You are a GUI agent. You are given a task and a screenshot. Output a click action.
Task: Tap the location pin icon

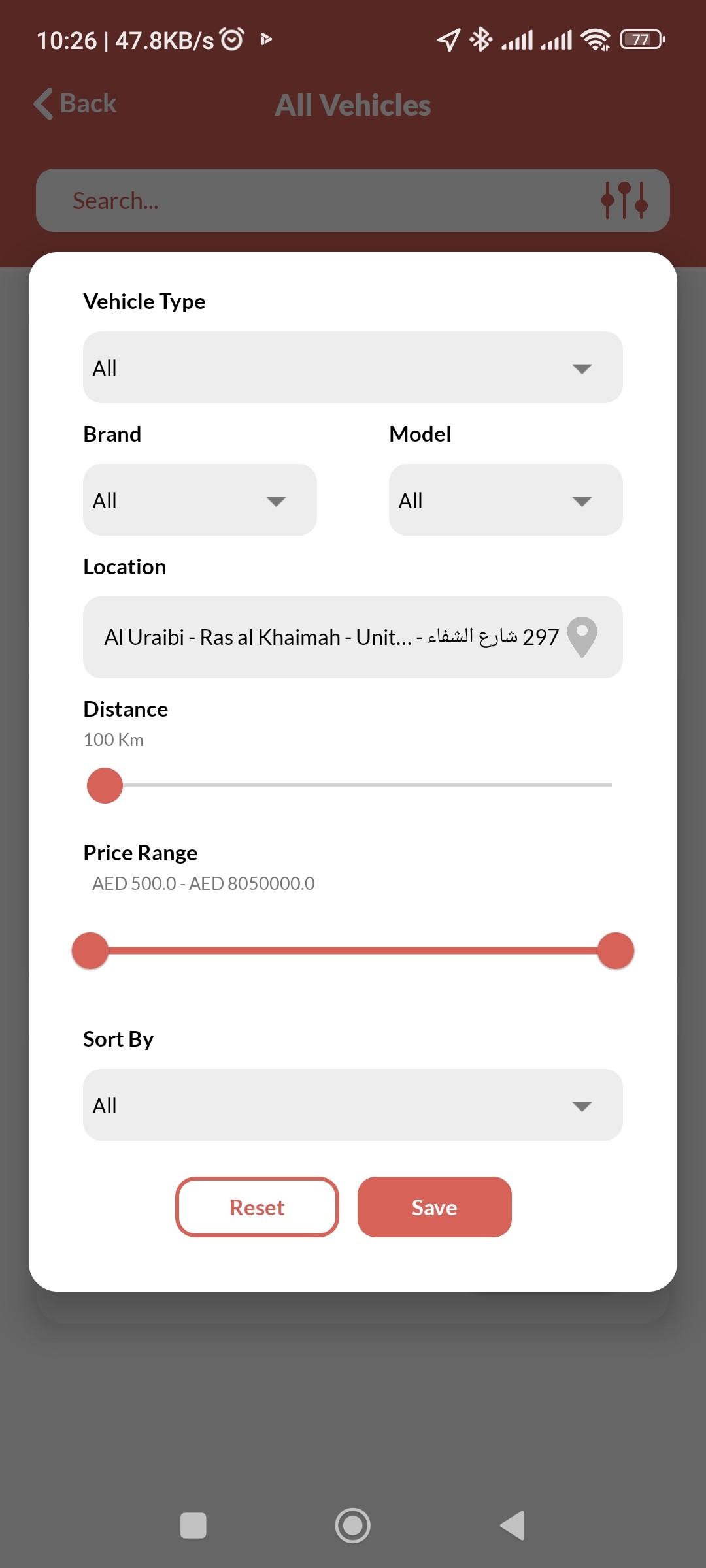582,636
